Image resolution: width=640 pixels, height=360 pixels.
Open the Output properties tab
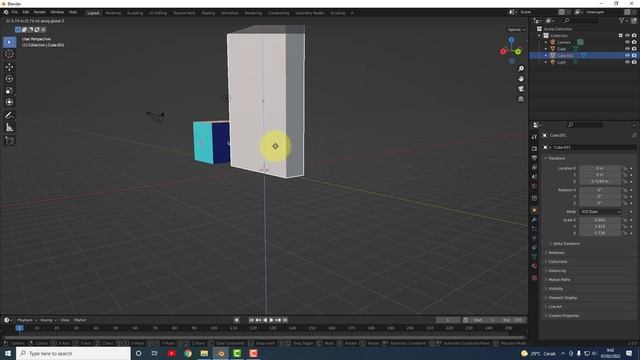coord(534,158)
